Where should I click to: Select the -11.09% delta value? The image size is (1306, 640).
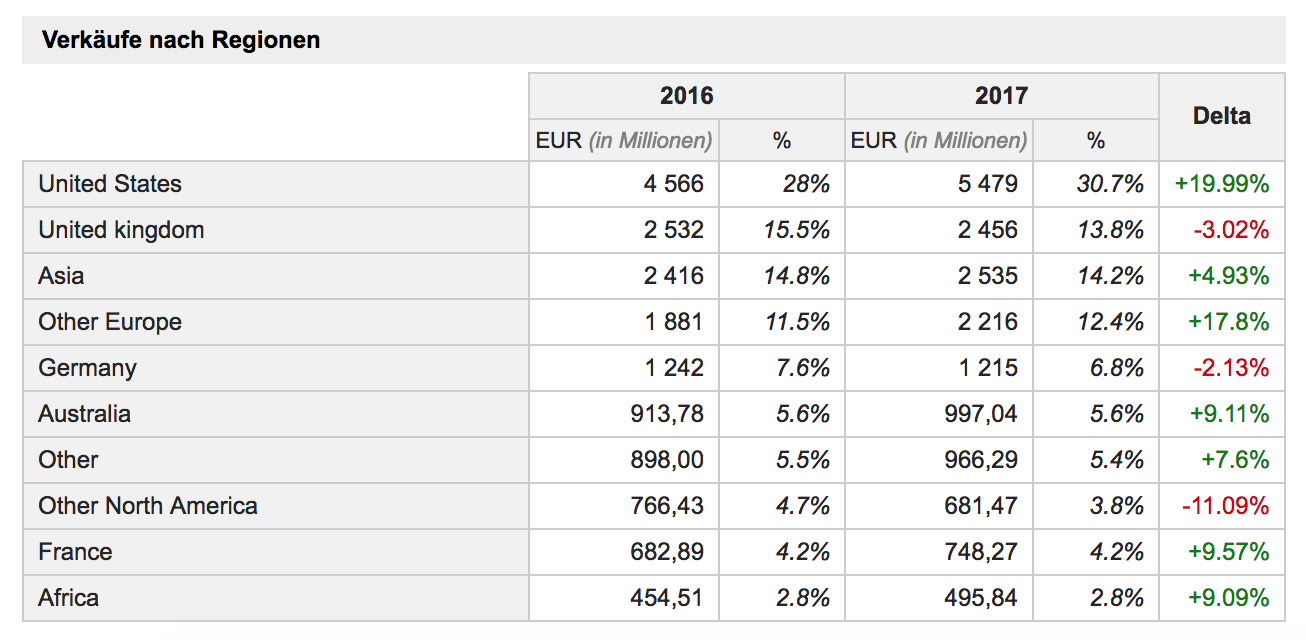[x=1225, y=506]
